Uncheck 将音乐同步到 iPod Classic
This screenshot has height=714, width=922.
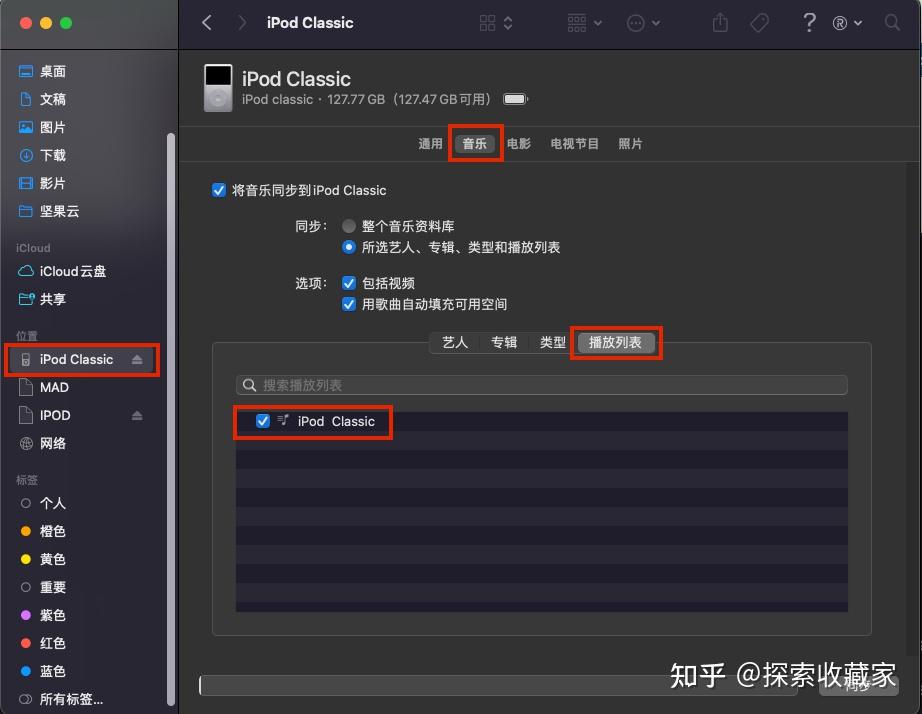pos(218,189)
